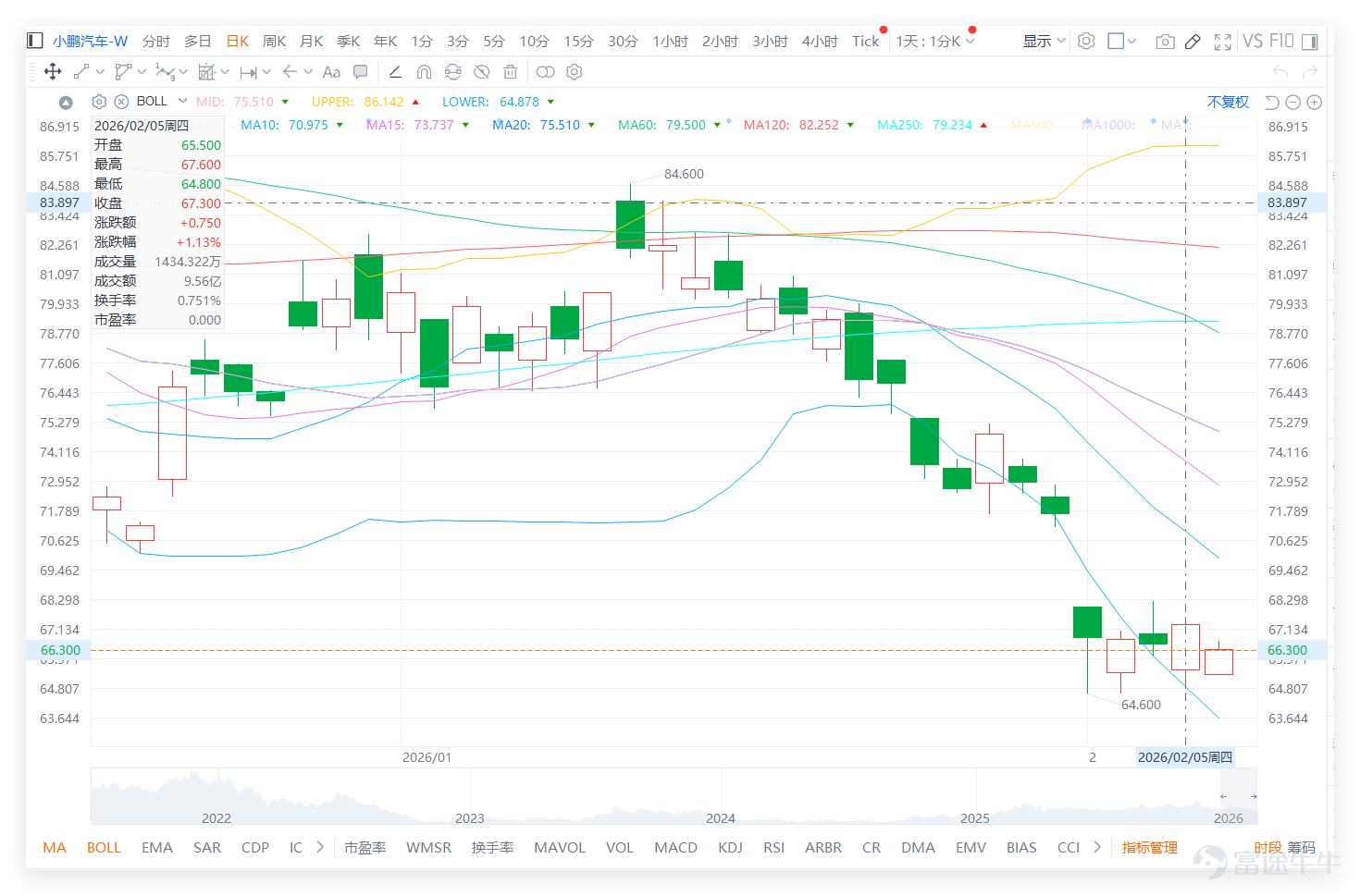1360x896 pixels.
Task: Zoom in chart with plus circle
Action: click(1314, 102)
